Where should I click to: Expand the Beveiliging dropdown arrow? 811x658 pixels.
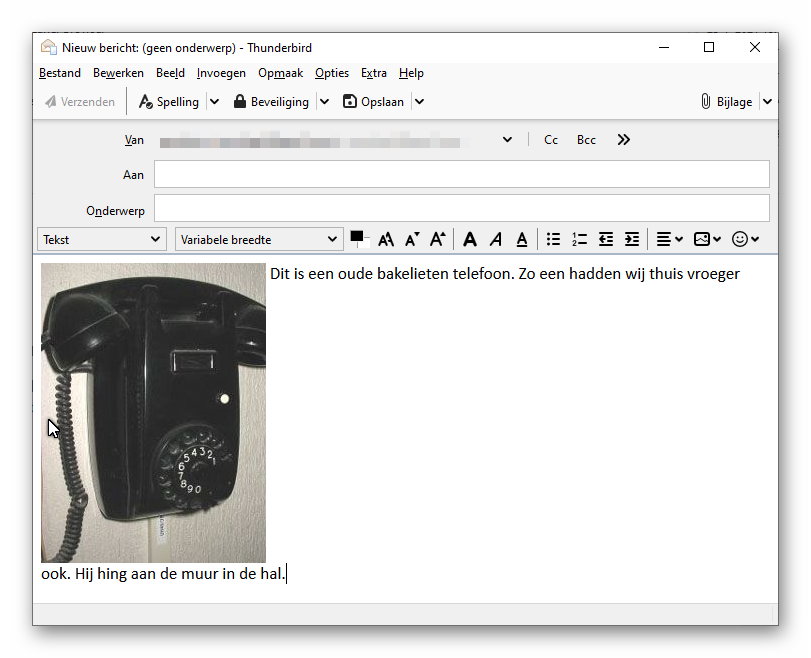pyautogui.click(x=324, y=102)
